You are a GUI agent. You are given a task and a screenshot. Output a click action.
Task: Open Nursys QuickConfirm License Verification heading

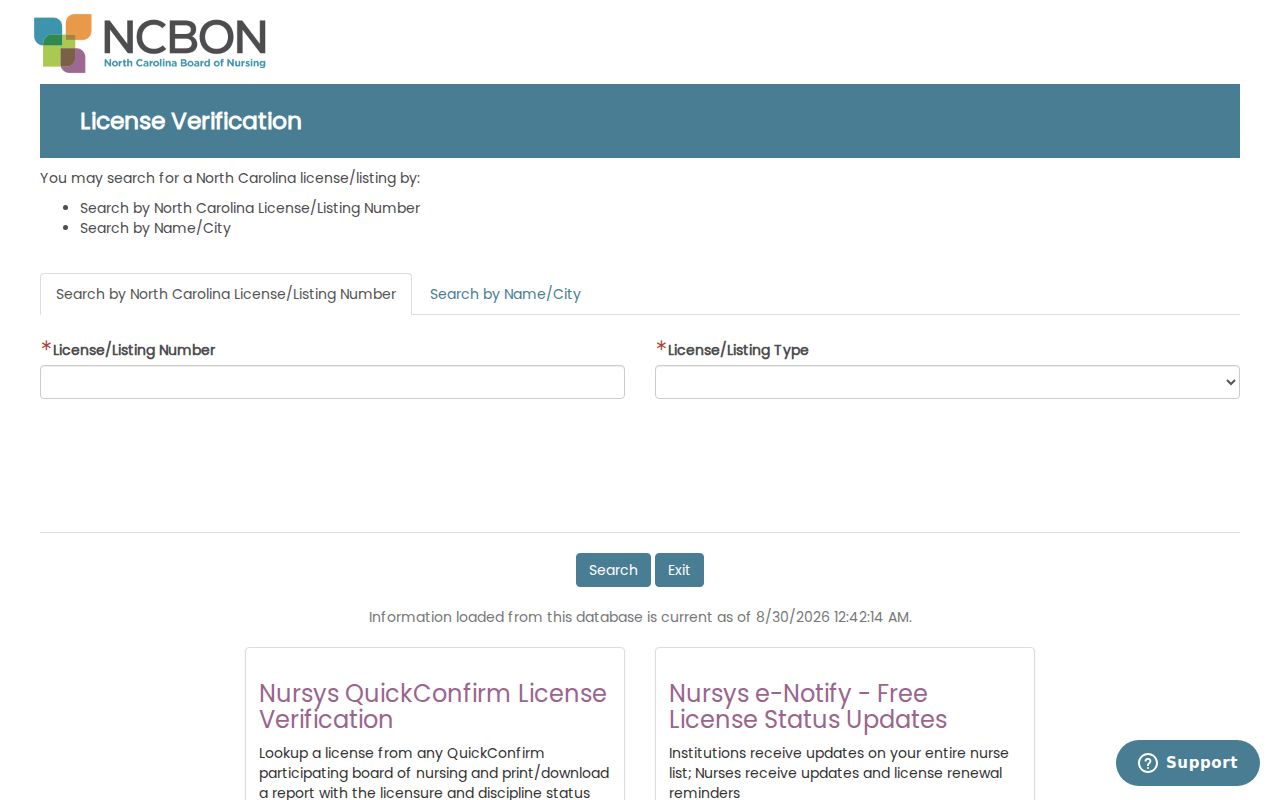[x=433, y=706]
